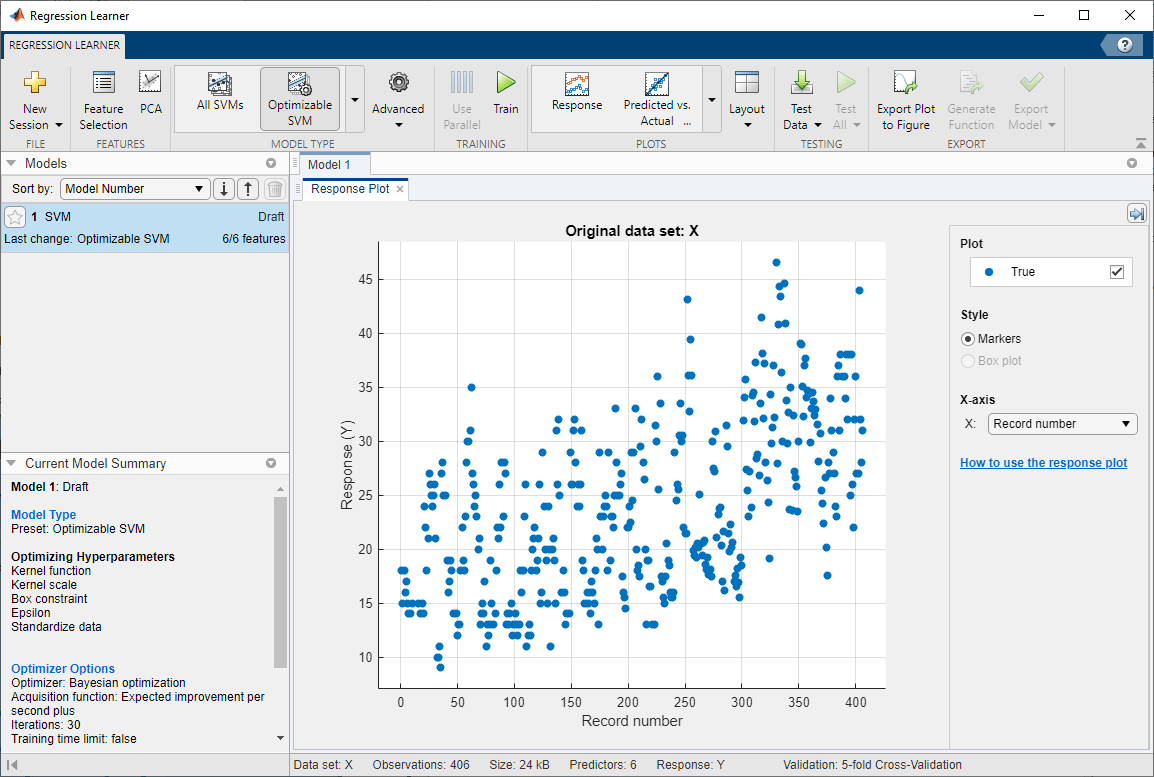Switch to the Model 1 tab
The height and width of the screenshot is (777, 1154).
(329, 164)
